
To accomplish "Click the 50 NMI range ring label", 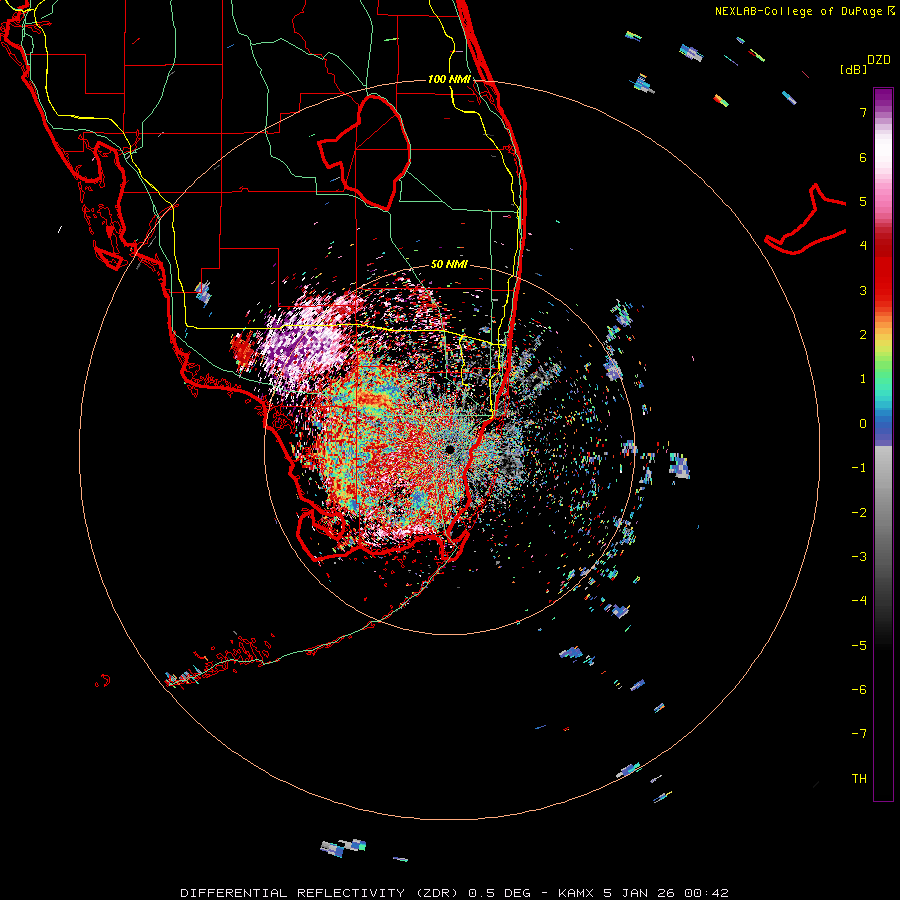I will [449, 264].
